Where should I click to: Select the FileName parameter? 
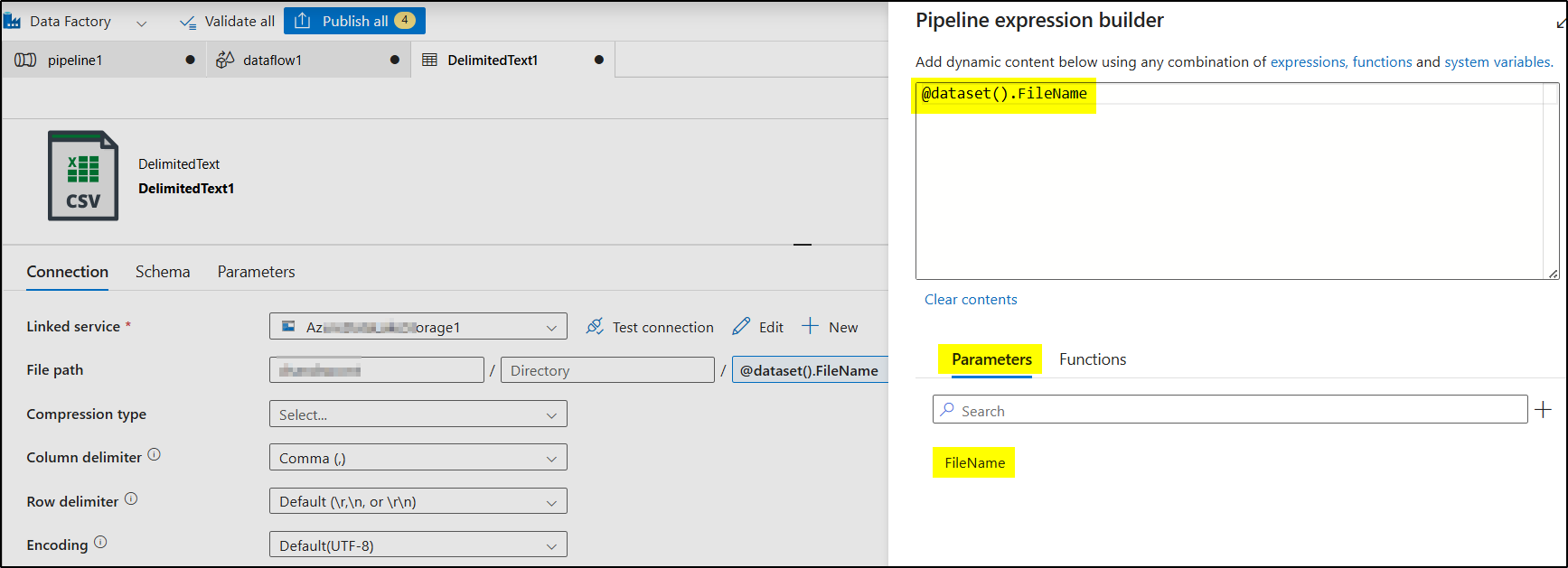point(974,462)
